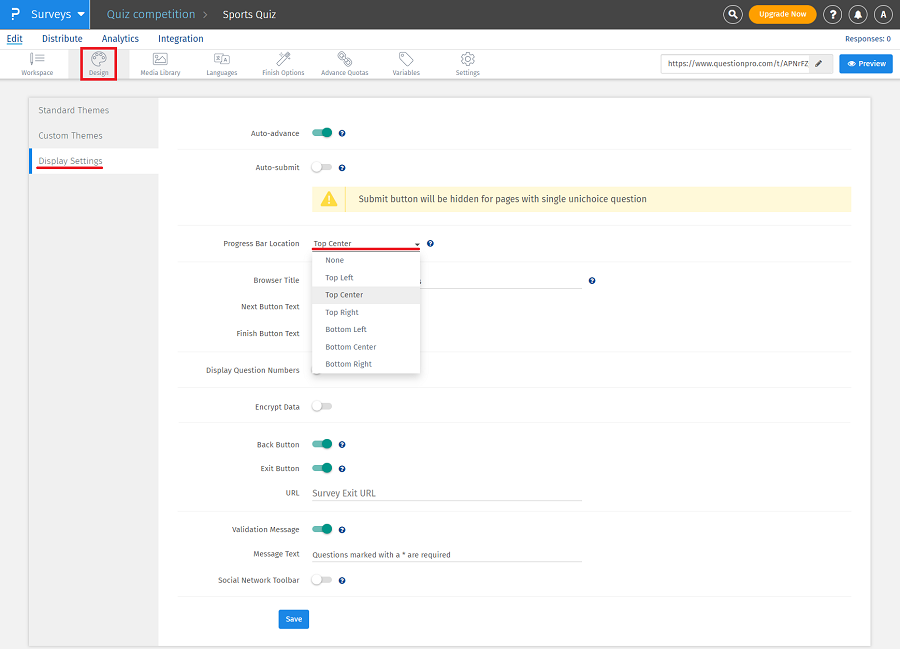This screenshot has height=649, width=900.
Task: Click the Survey Exit URL field
Action: 446,493
